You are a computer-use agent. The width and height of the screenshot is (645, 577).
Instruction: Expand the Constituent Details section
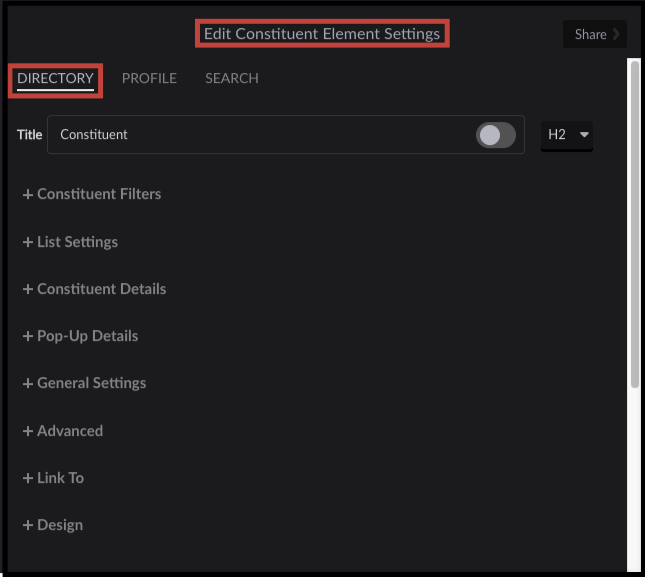95,289
